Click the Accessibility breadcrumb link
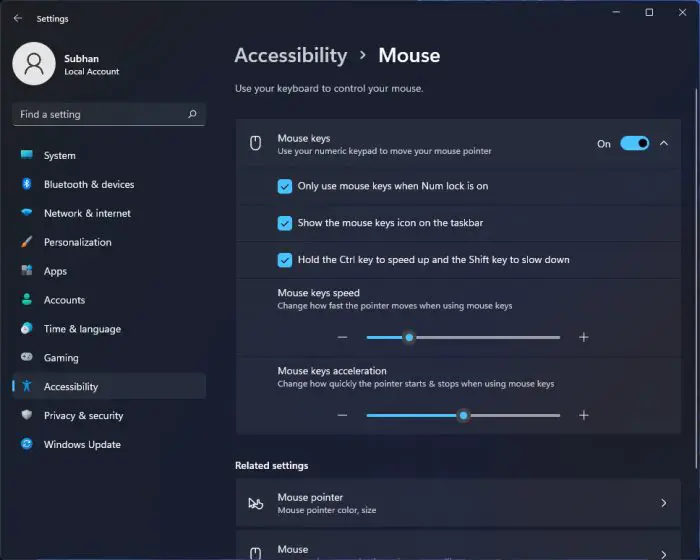This screenshot has height=560, width=700. coord(291,56)
